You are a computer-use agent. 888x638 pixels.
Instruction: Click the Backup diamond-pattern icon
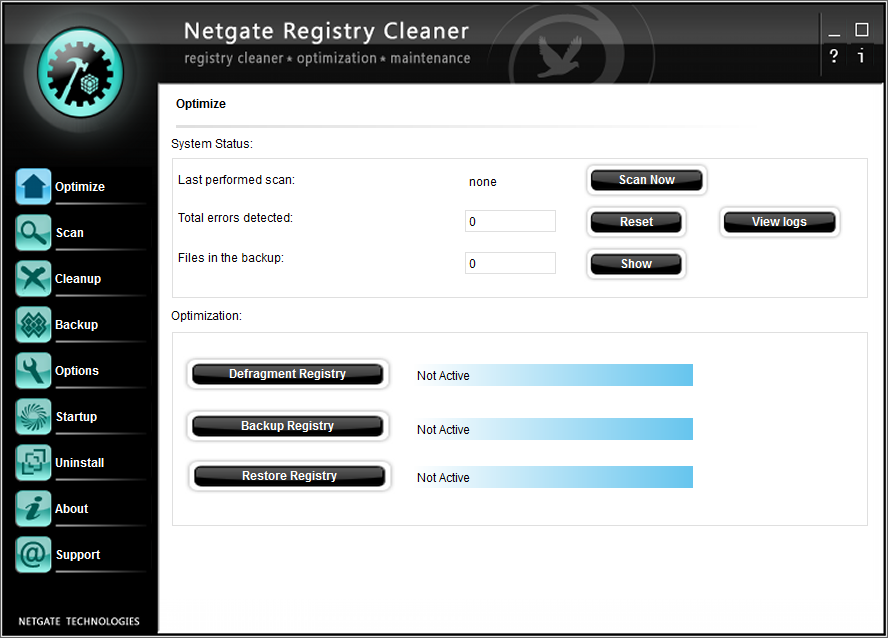pos(33,324)
